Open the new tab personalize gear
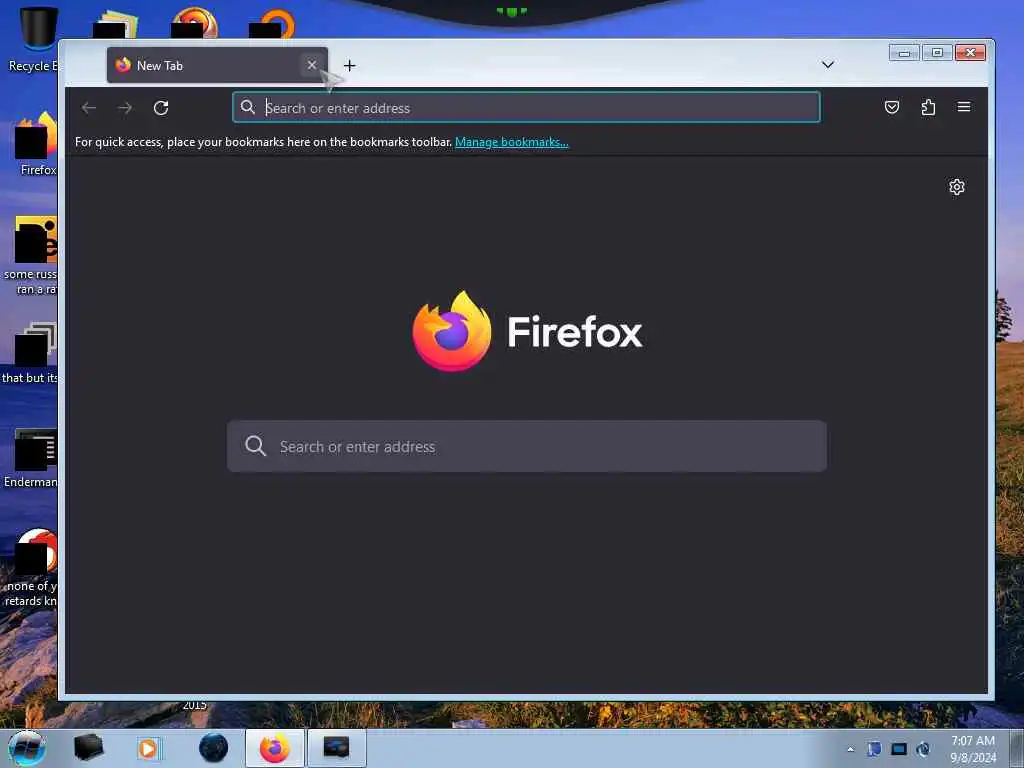The width and height of the screenshot is (1024, 768). click(957, 187)
